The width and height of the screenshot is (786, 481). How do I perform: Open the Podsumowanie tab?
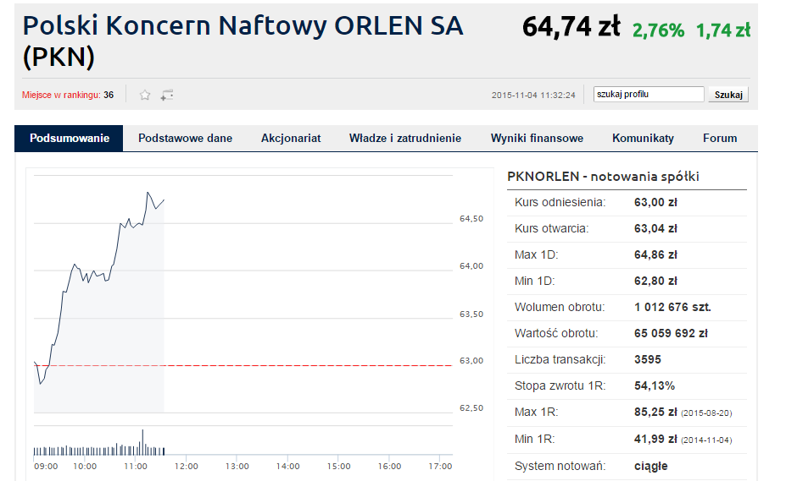(x=69, y=138)
